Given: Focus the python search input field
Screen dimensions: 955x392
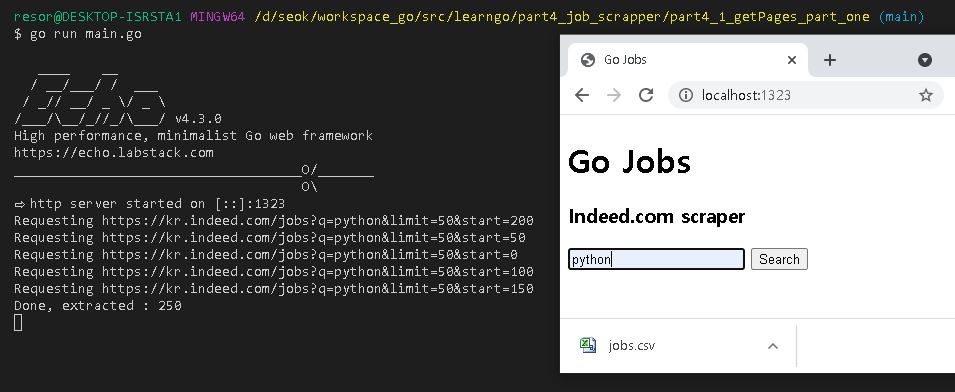Looking at the screenshot, I should pos(656,259).
